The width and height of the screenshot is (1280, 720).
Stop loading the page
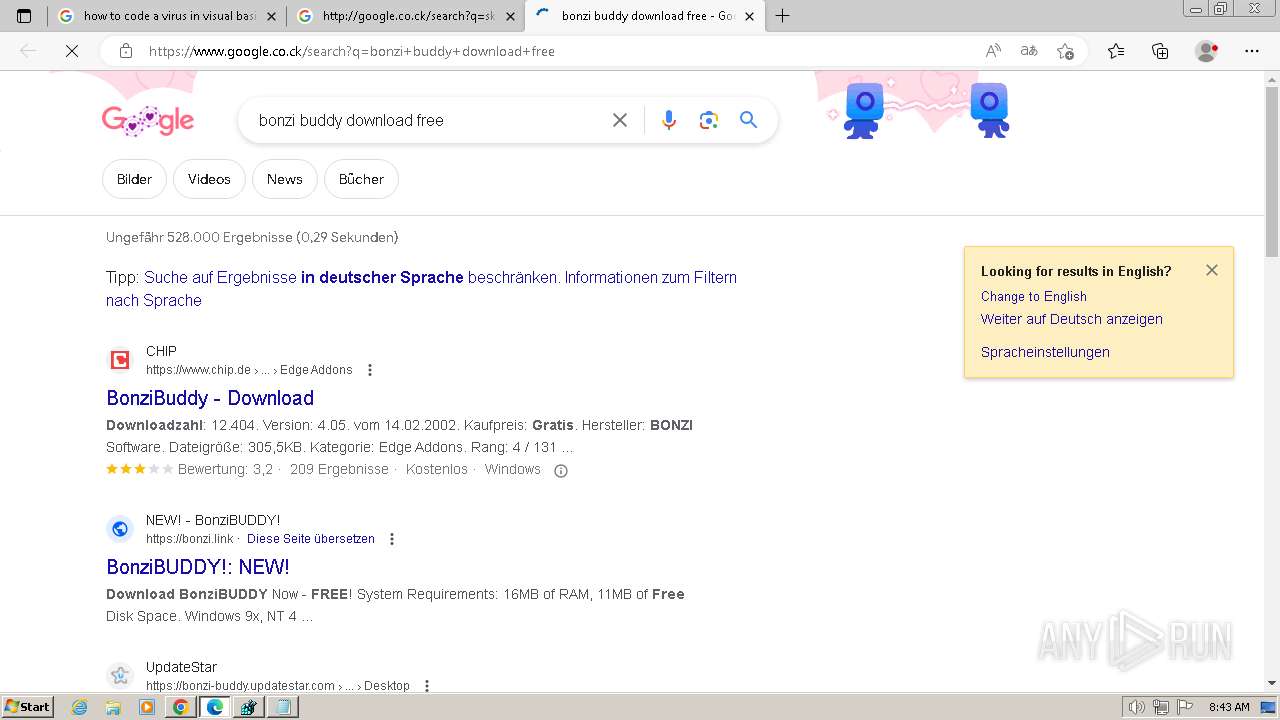(x=72, y=51)
